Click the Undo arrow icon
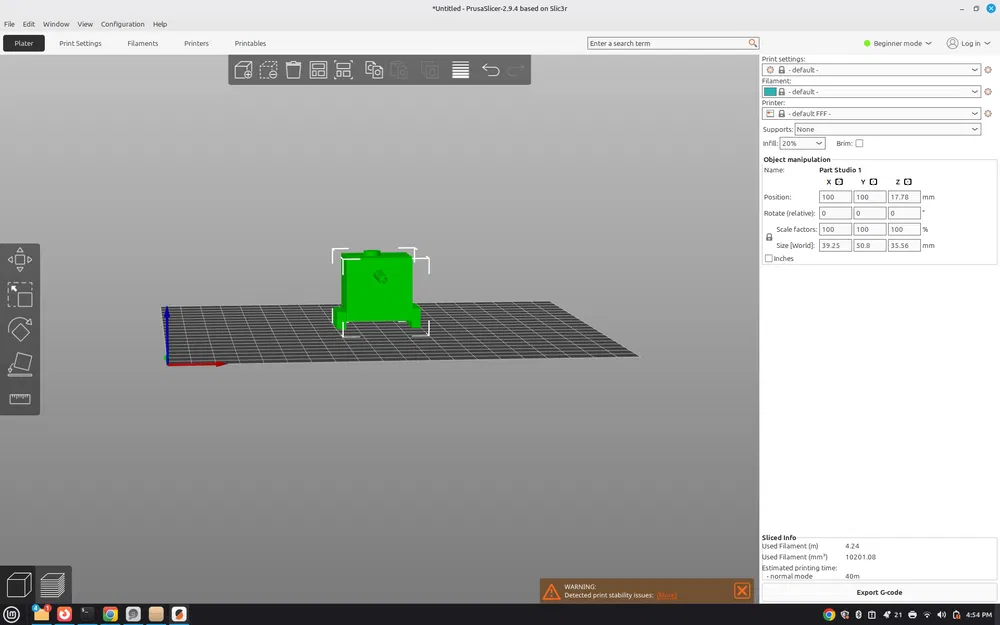 pyautogui.click(x=490, y=70)
